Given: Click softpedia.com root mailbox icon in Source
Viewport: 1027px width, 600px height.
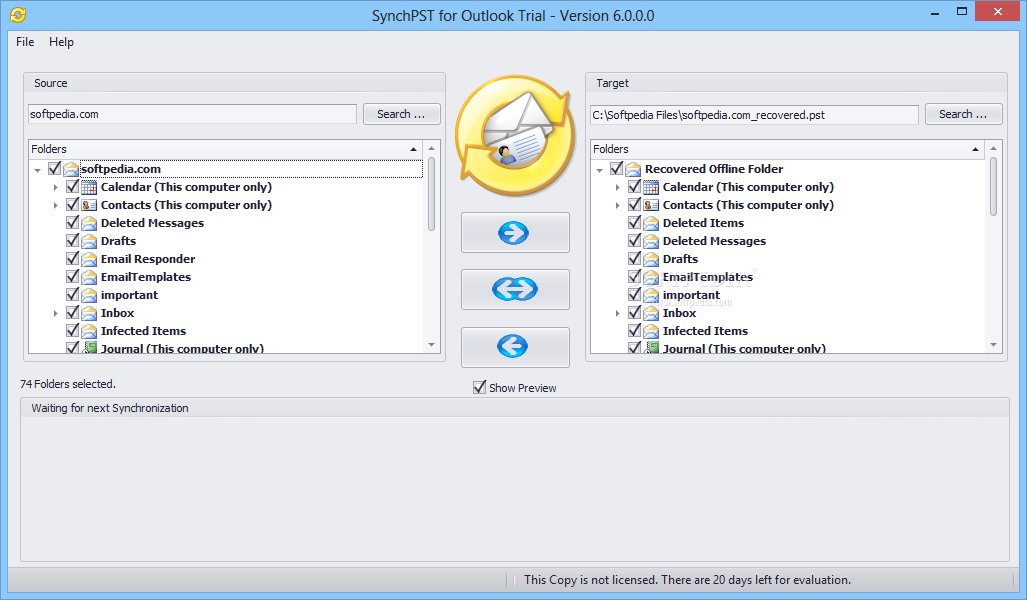Looking at the screenshot, I should (71, 169).
